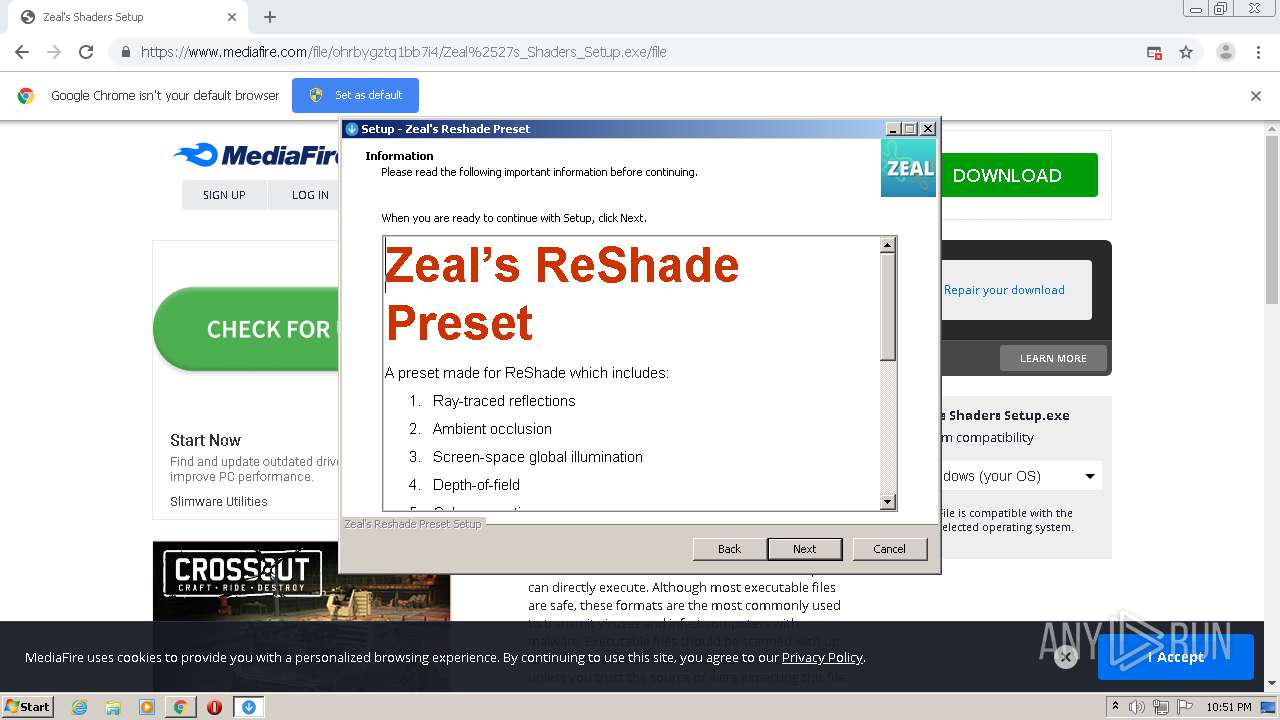
Task: Click the Chrome back arrow
Action: 22,52
